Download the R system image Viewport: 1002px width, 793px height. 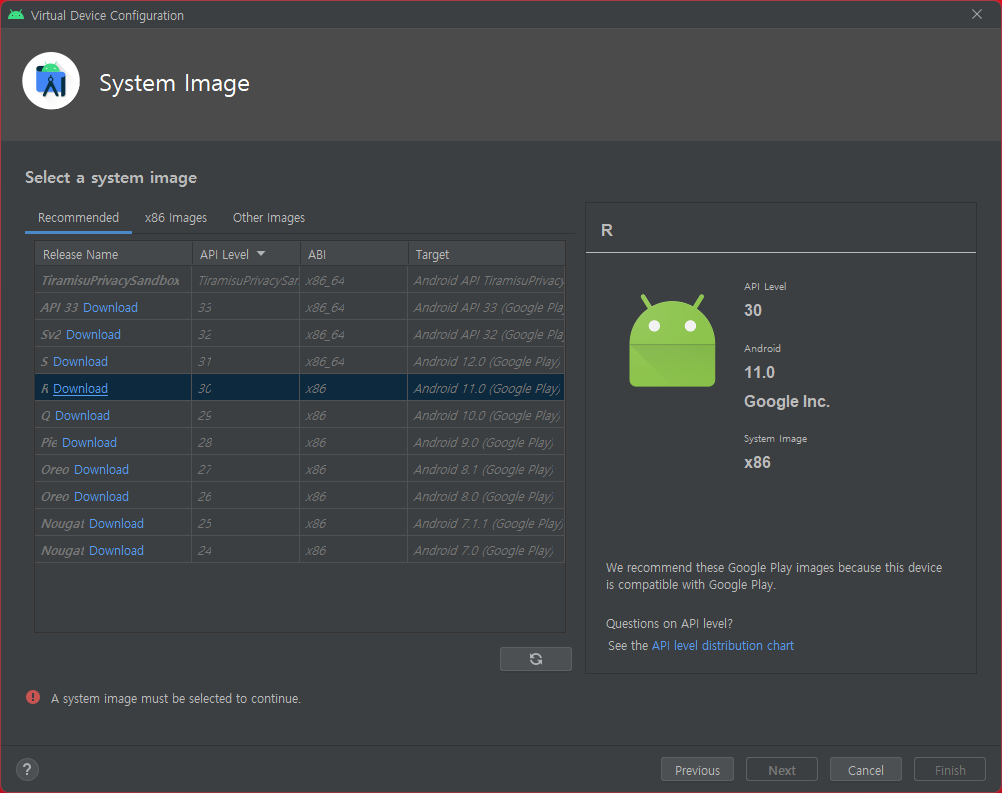[x=80, y=389]
